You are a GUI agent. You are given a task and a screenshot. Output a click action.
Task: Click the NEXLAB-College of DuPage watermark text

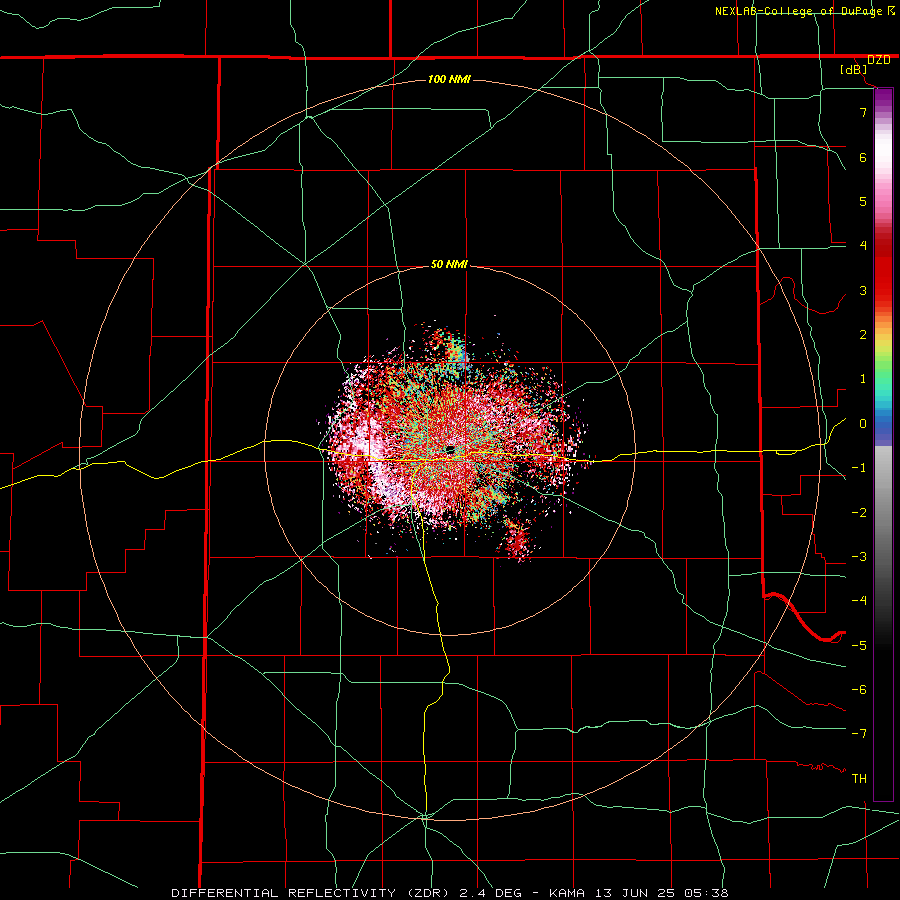(x=799, y=11)
